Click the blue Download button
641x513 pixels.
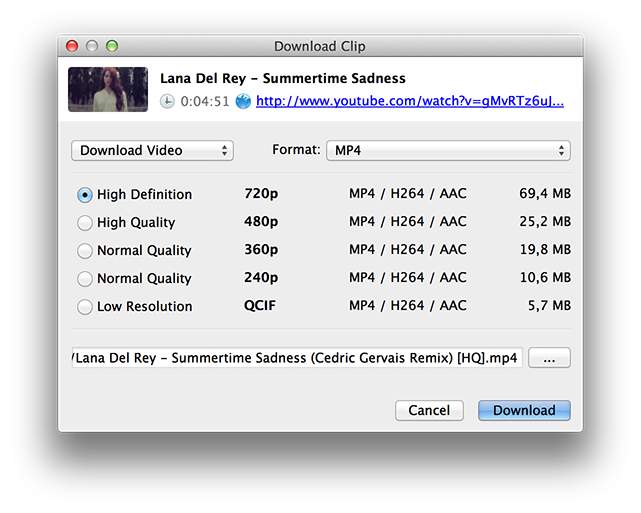[524, 410]
